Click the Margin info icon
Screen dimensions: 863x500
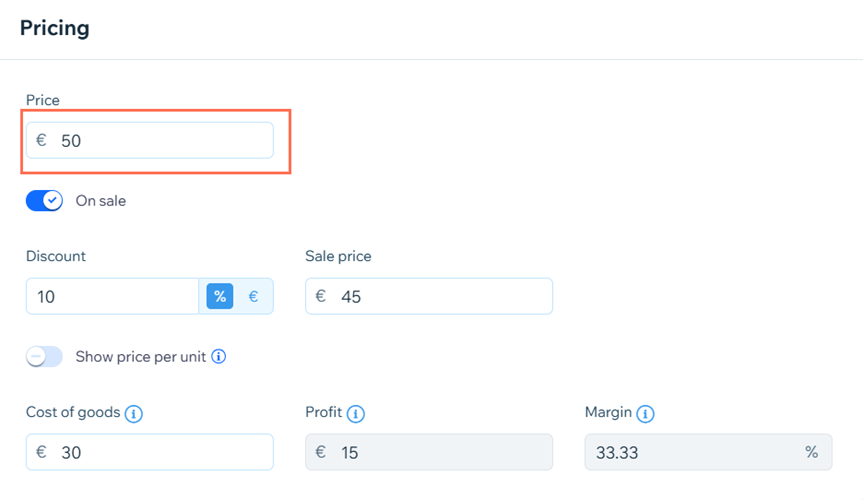coord(645,413)
